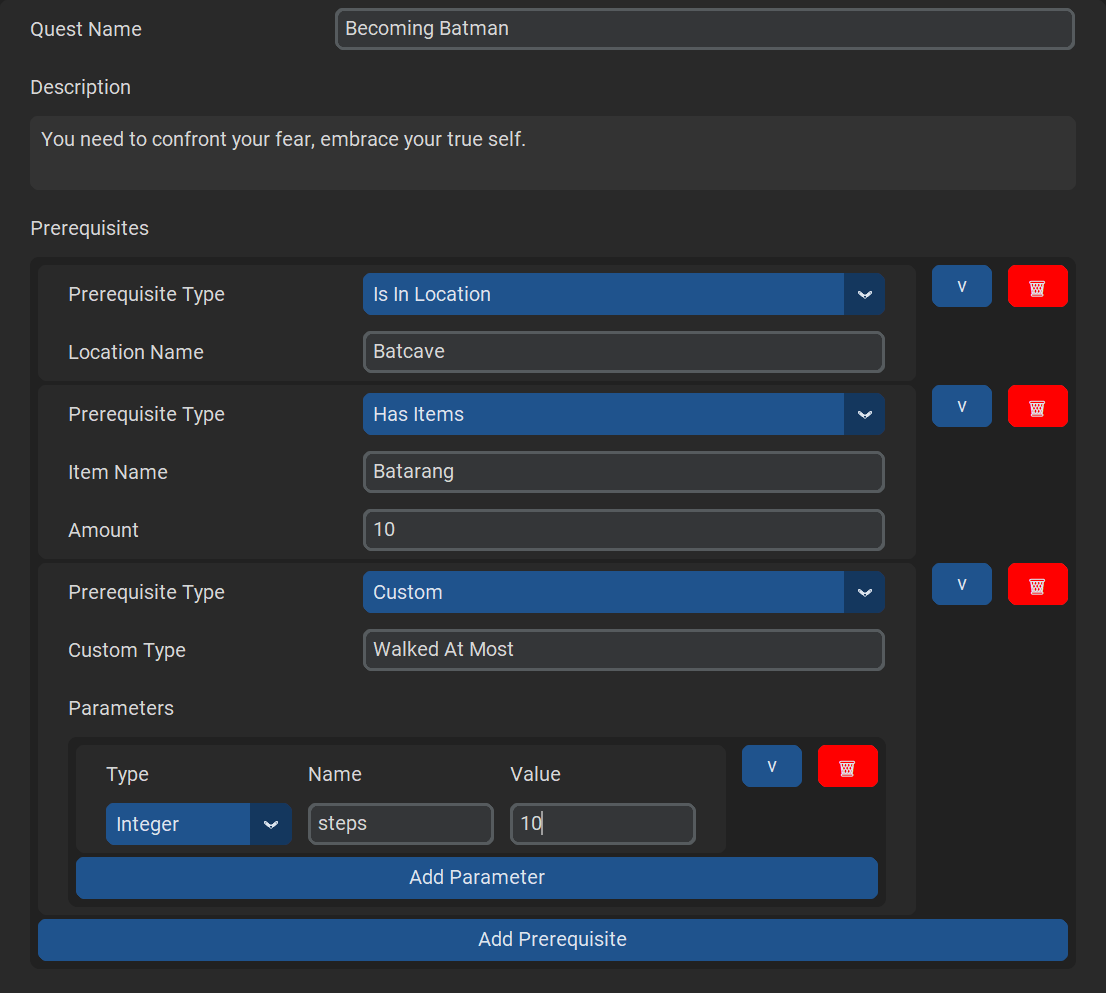Collapse the Custom prerequisite
1106x993 pixels.
point(961,584)
